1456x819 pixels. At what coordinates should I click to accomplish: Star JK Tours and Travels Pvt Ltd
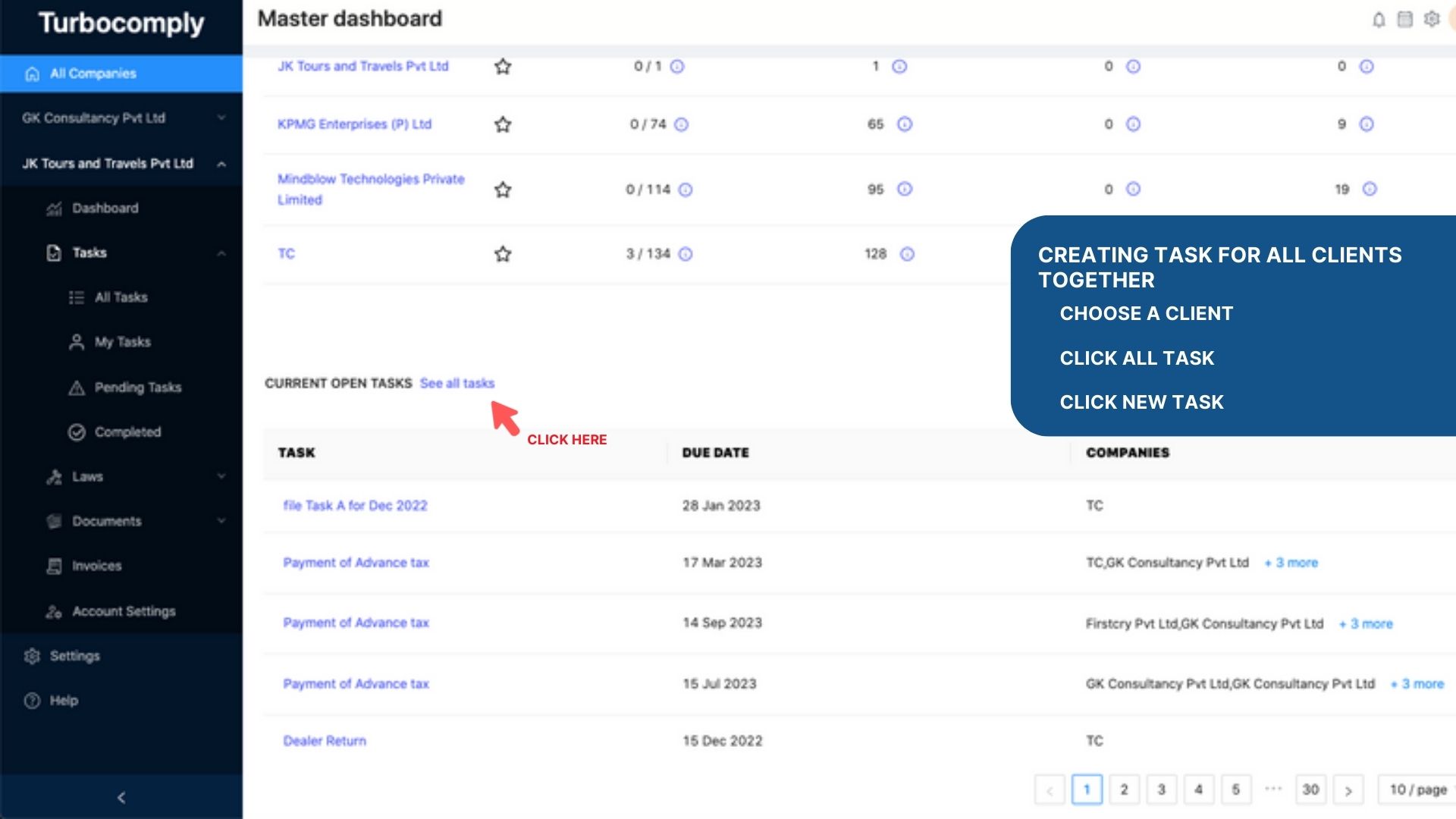502,67
